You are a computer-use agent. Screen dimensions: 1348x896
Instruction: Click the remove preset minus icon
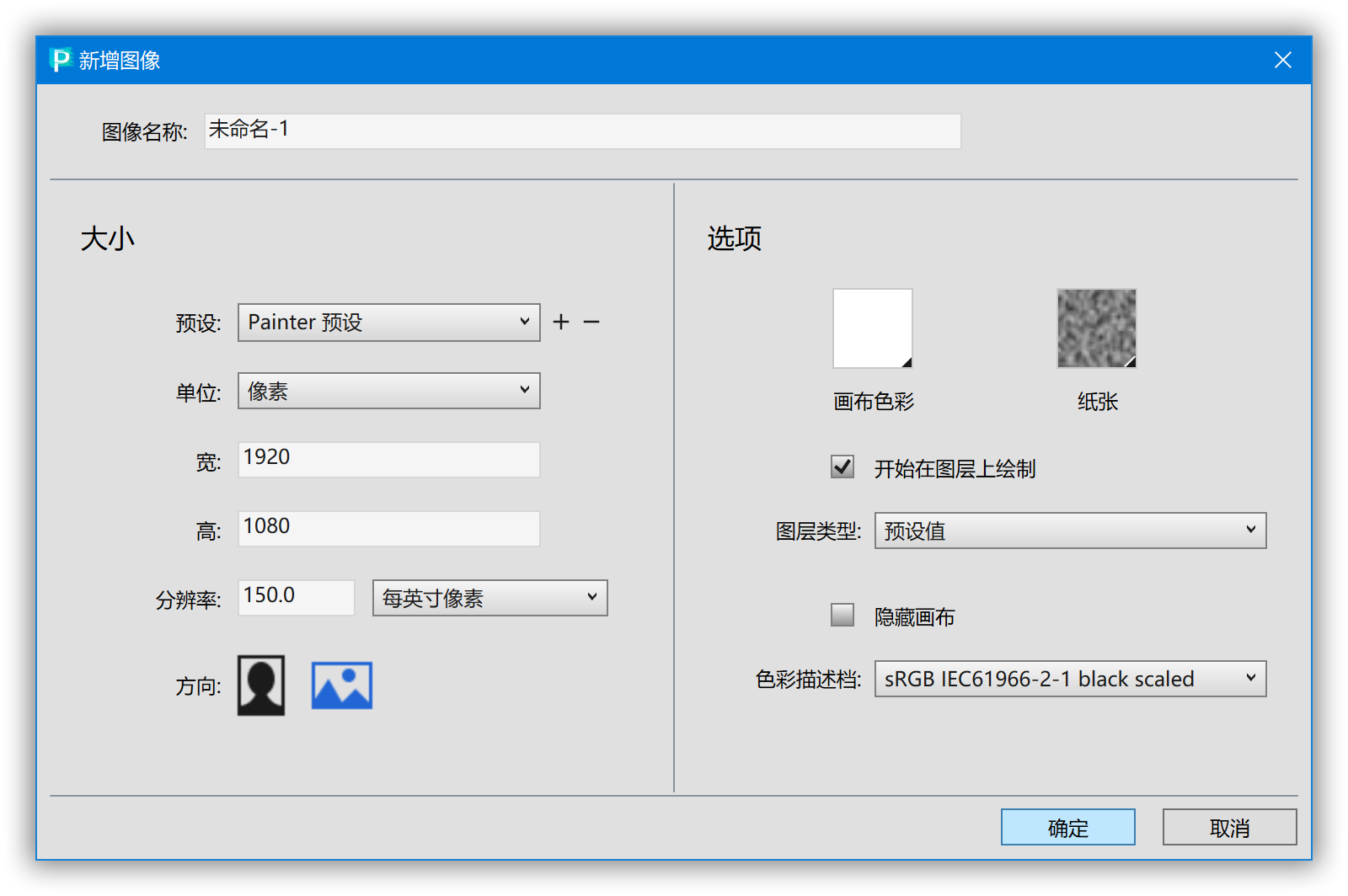[591, 322]
